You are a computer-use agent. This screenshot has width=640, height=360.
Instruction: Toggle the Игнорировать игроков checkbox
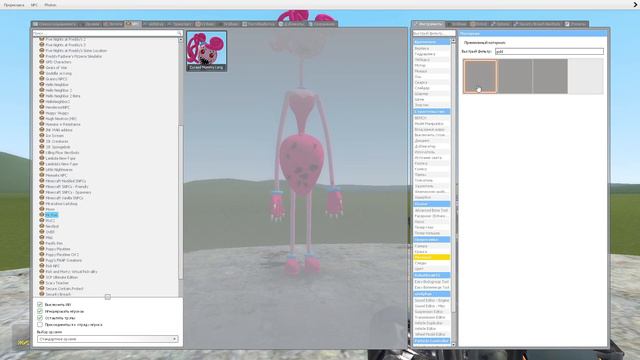[x=40, y=311]
